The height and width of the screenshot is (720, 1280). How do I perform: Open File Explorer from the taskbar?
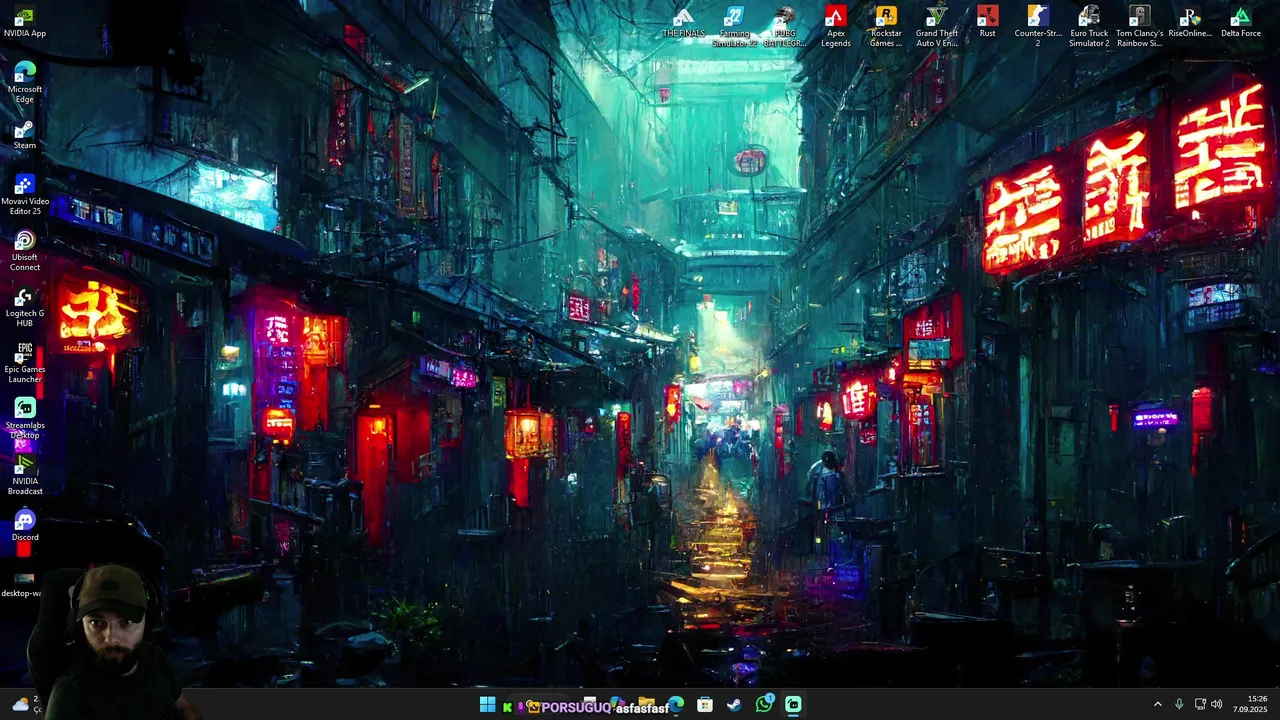[x=647, y=705]
